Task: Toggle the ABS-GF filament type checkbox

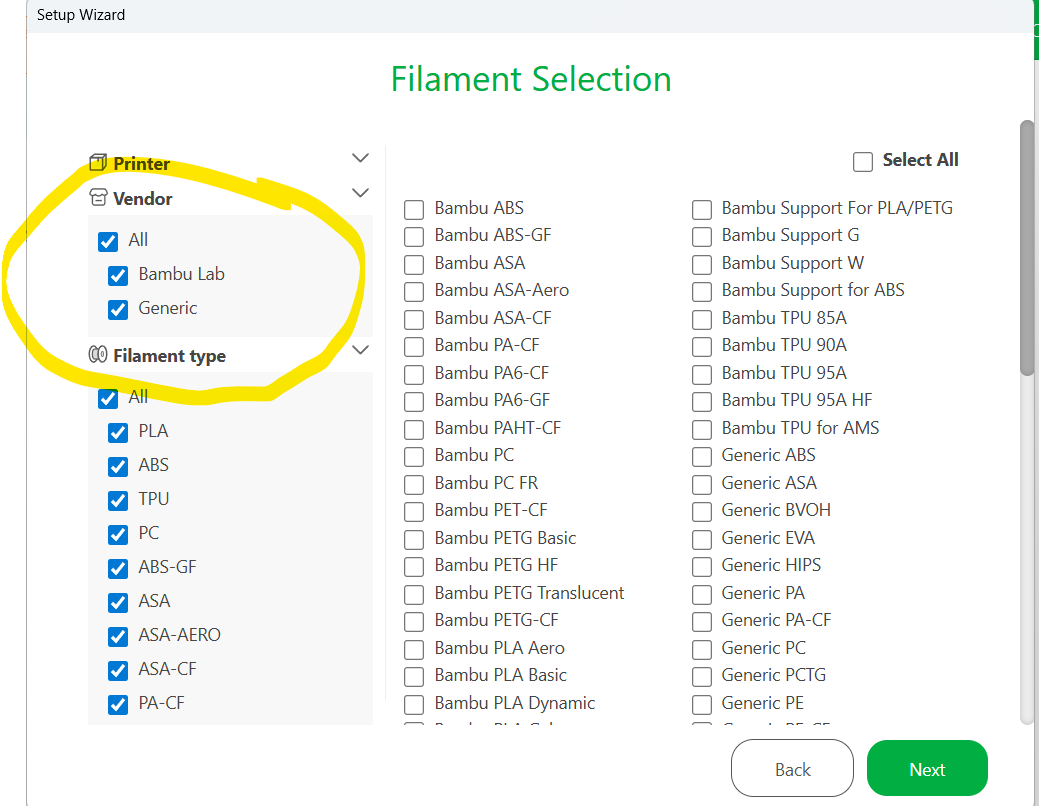Action: [118, 569]
